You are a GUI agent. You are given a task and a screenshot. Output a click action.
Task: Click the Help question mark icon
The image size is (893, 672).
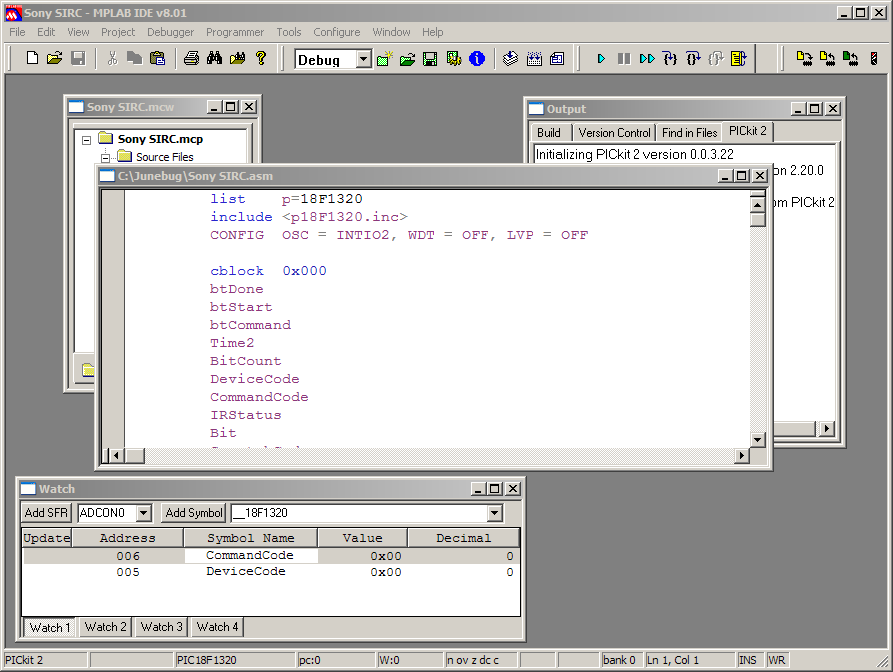coord(261,58)
